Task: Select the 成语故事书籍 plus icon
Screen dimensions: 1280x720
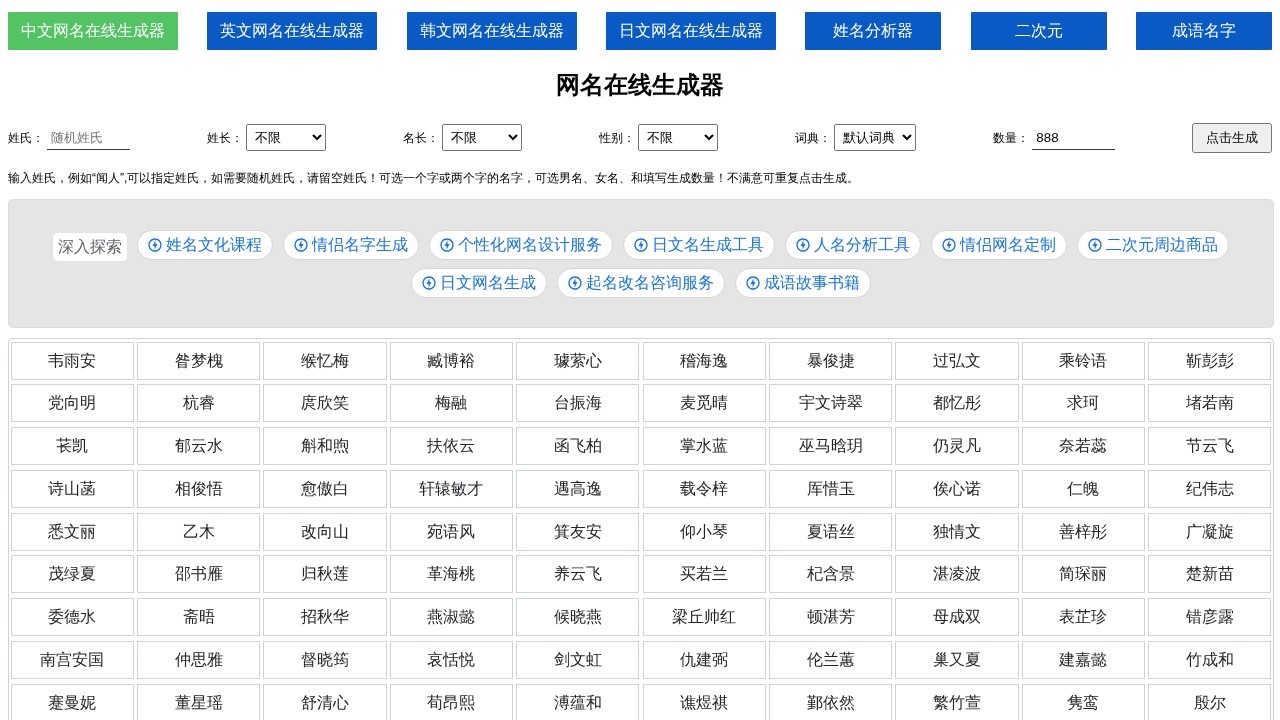Action: pyautogui.click(x=753, y=283)
